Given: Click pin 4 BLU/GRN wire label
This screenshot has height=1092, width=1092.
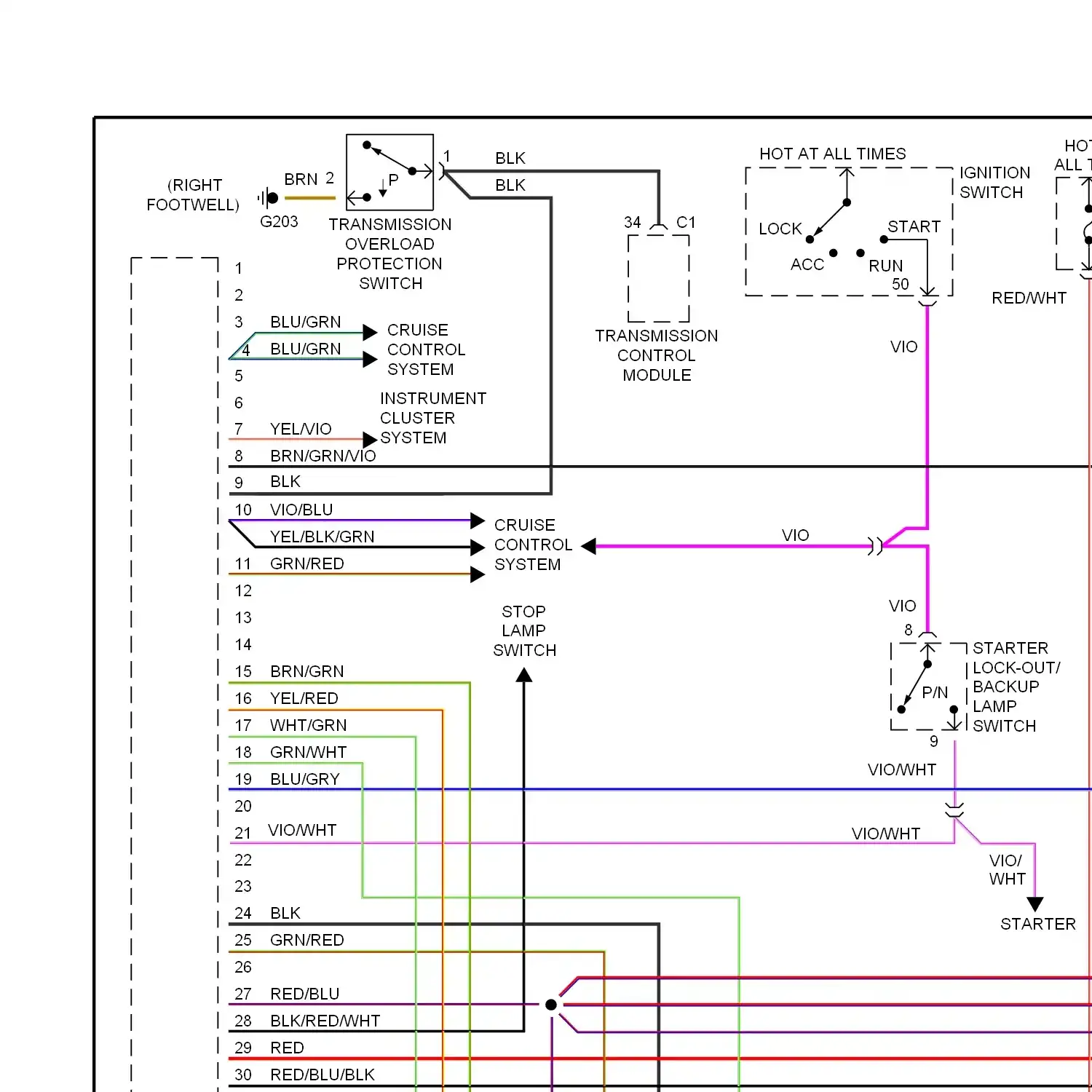Looking at the screenshot, I should tap(305, 349).
